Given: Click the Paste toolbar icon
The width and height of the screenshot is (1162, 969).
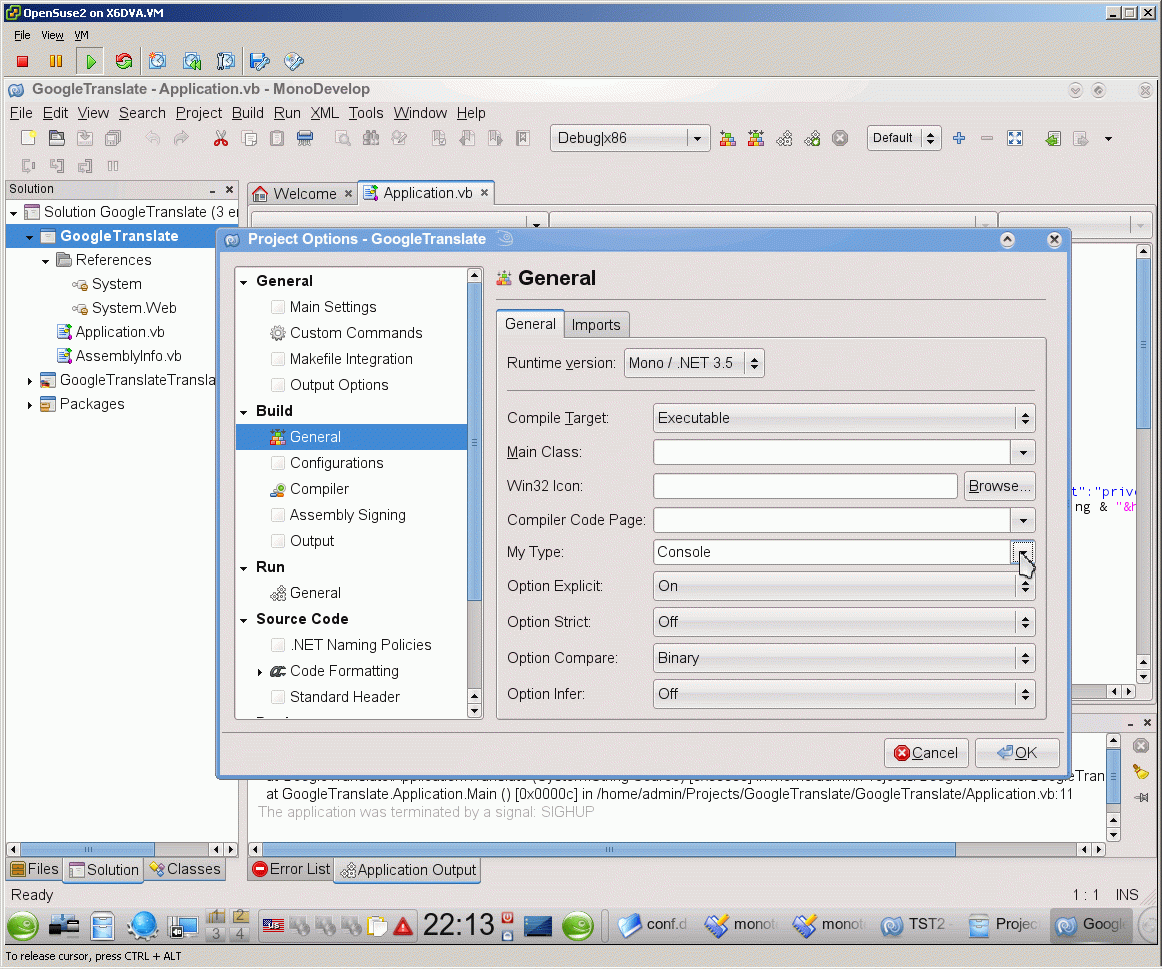Looking at the screenshot, I should [276, 138].
